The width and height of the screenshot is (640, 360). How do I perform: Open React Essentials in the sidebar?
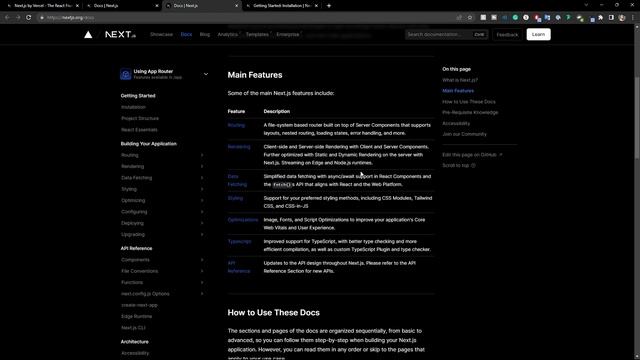139,130
